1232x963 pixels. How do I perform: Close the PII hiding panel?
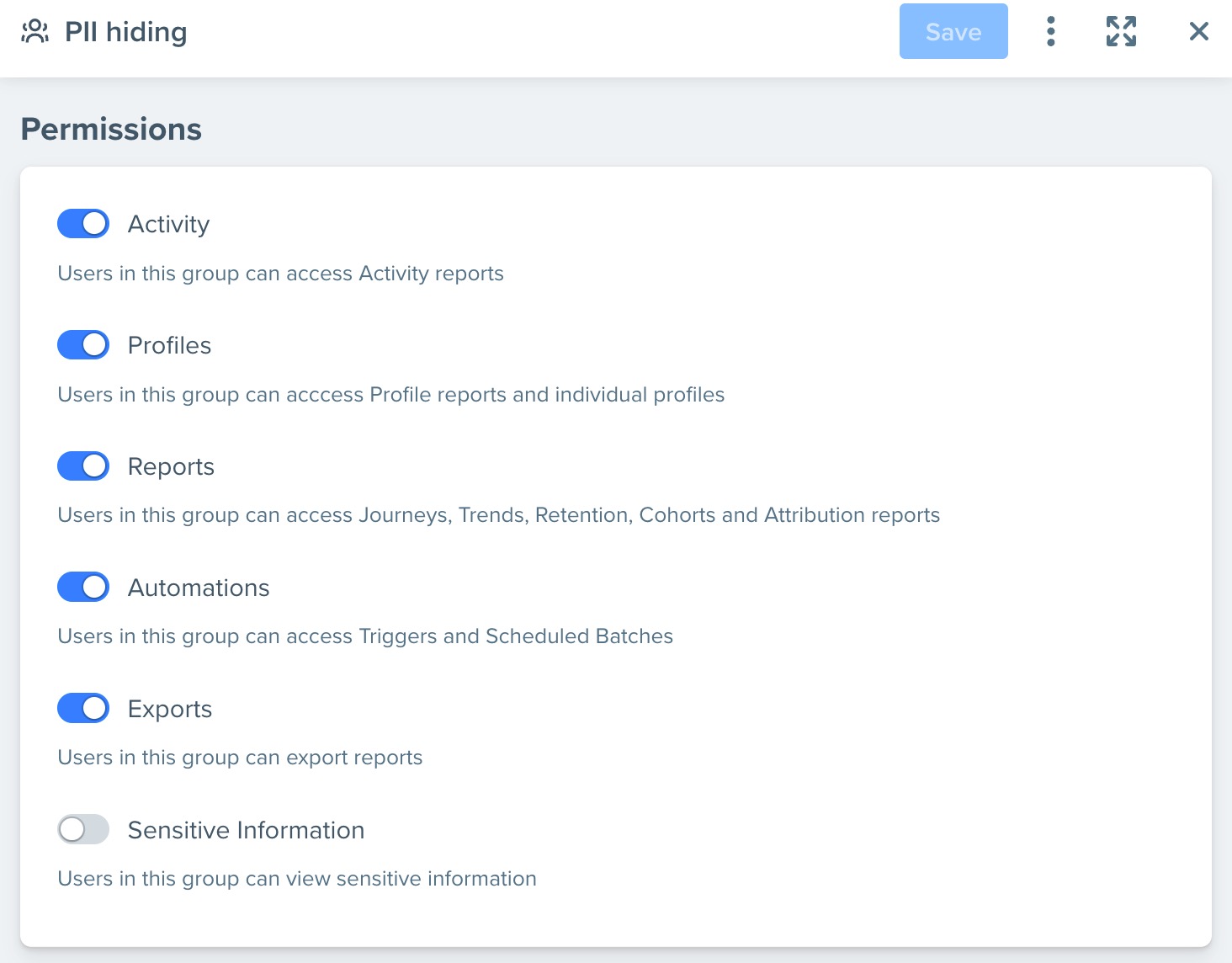[x=1199, y=32]
